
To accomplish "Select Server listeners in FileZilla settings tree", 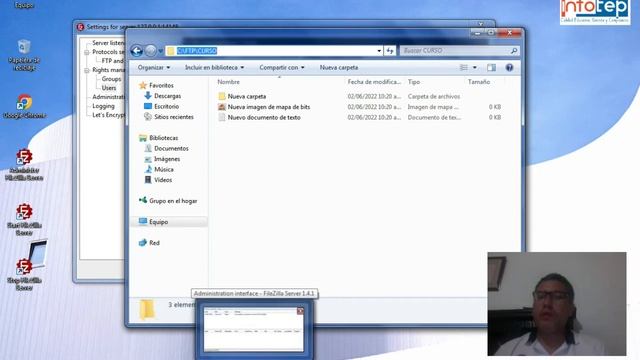I will coord(108,43).
